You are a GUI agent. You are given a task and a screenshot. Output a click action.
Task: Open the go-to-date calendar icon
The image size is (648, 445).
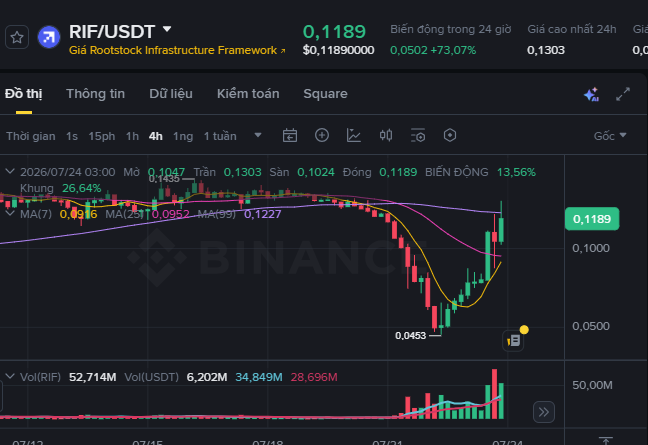[x=290, y=136]
